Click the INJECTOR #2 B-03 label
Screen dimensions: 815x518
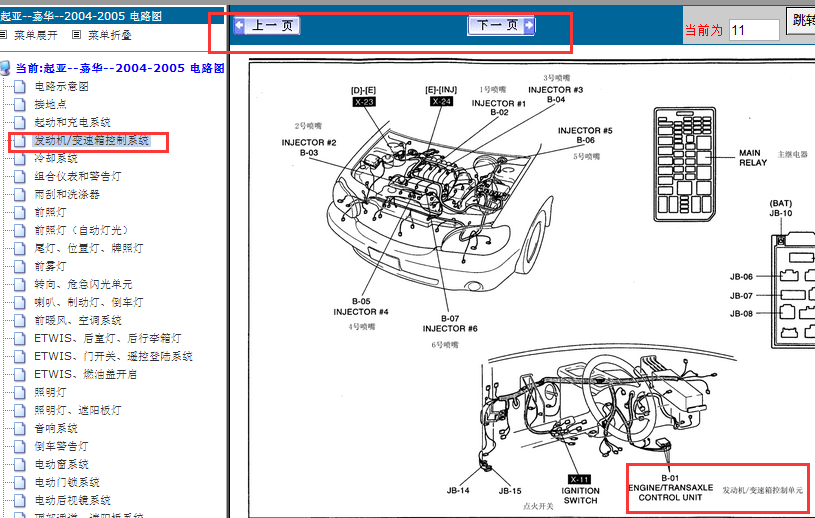coord(309,148)
